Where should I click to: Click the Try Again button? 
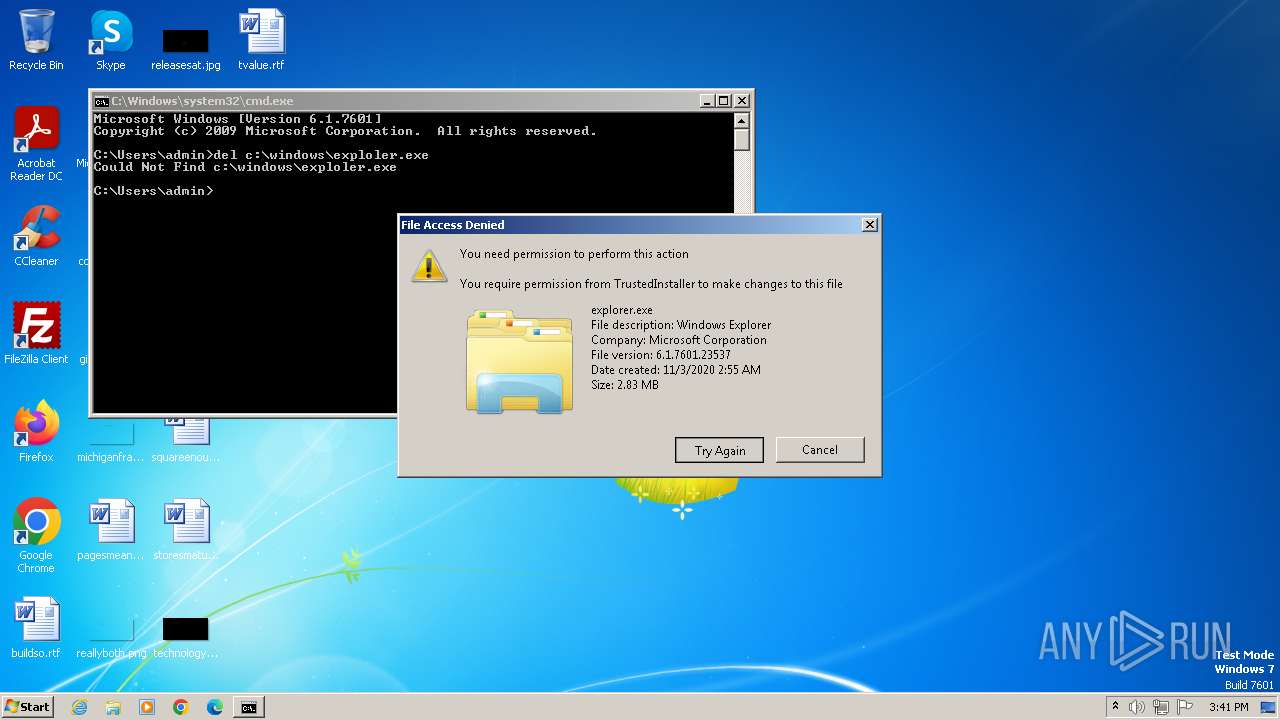719,450
